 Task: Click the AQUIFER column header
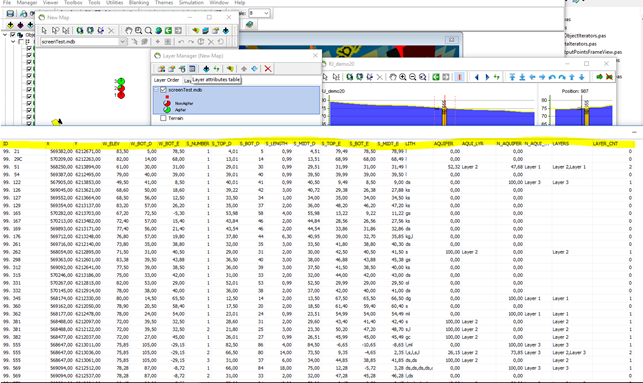[x=444, y=144]
